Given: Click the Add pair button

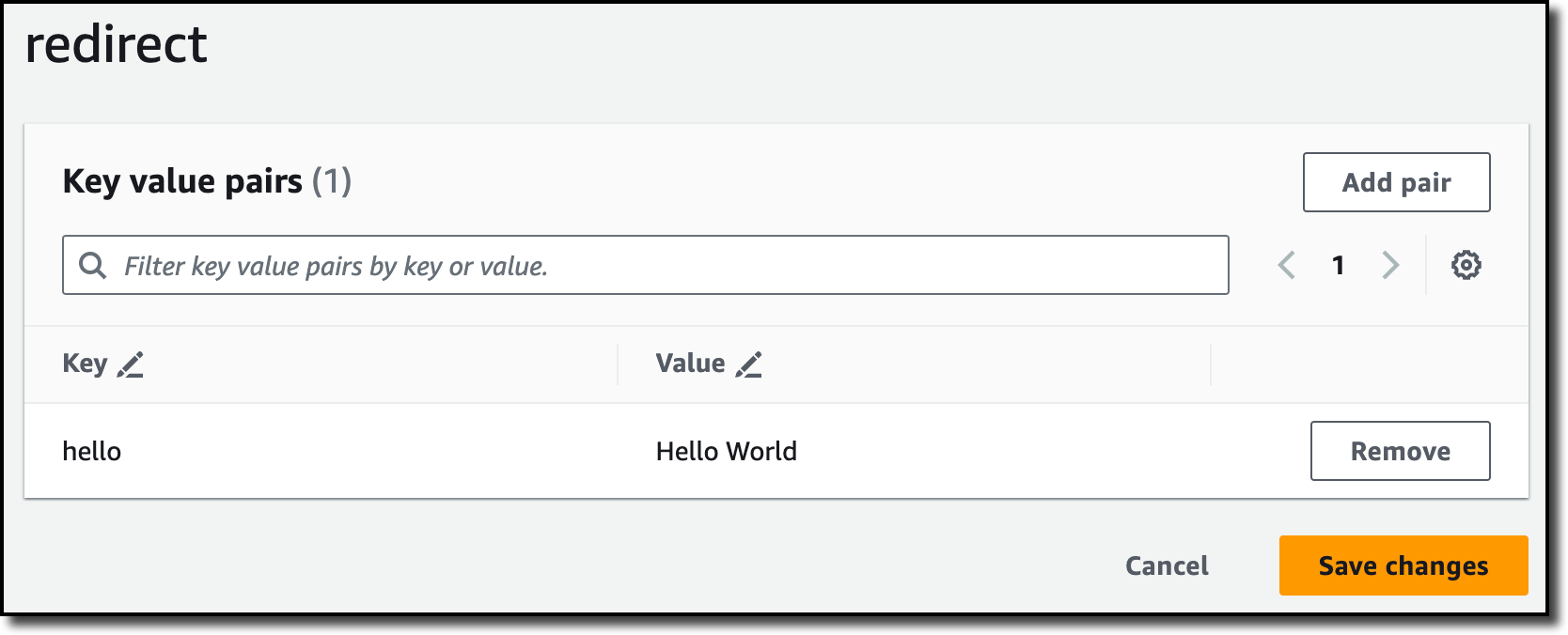Looking at the screenshot, I should 1396,182.
